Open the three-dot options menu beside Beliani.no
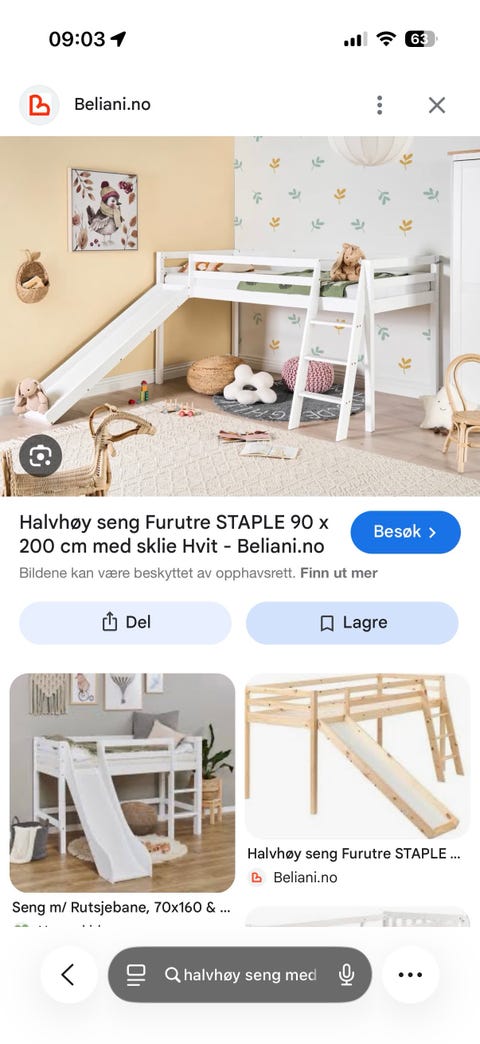 tap(379, 105)
